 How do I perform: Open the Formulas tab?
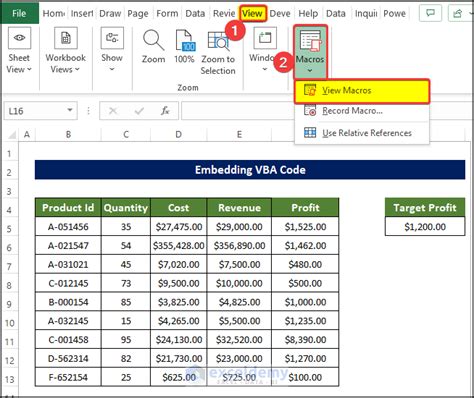pos(167,13)
